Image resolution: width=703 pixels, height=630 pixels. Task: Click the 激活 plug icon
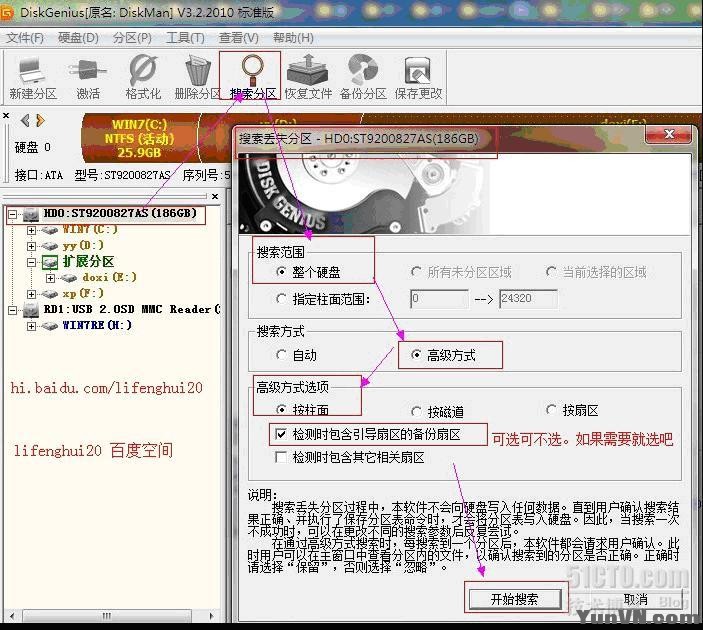tap(88, 71)
